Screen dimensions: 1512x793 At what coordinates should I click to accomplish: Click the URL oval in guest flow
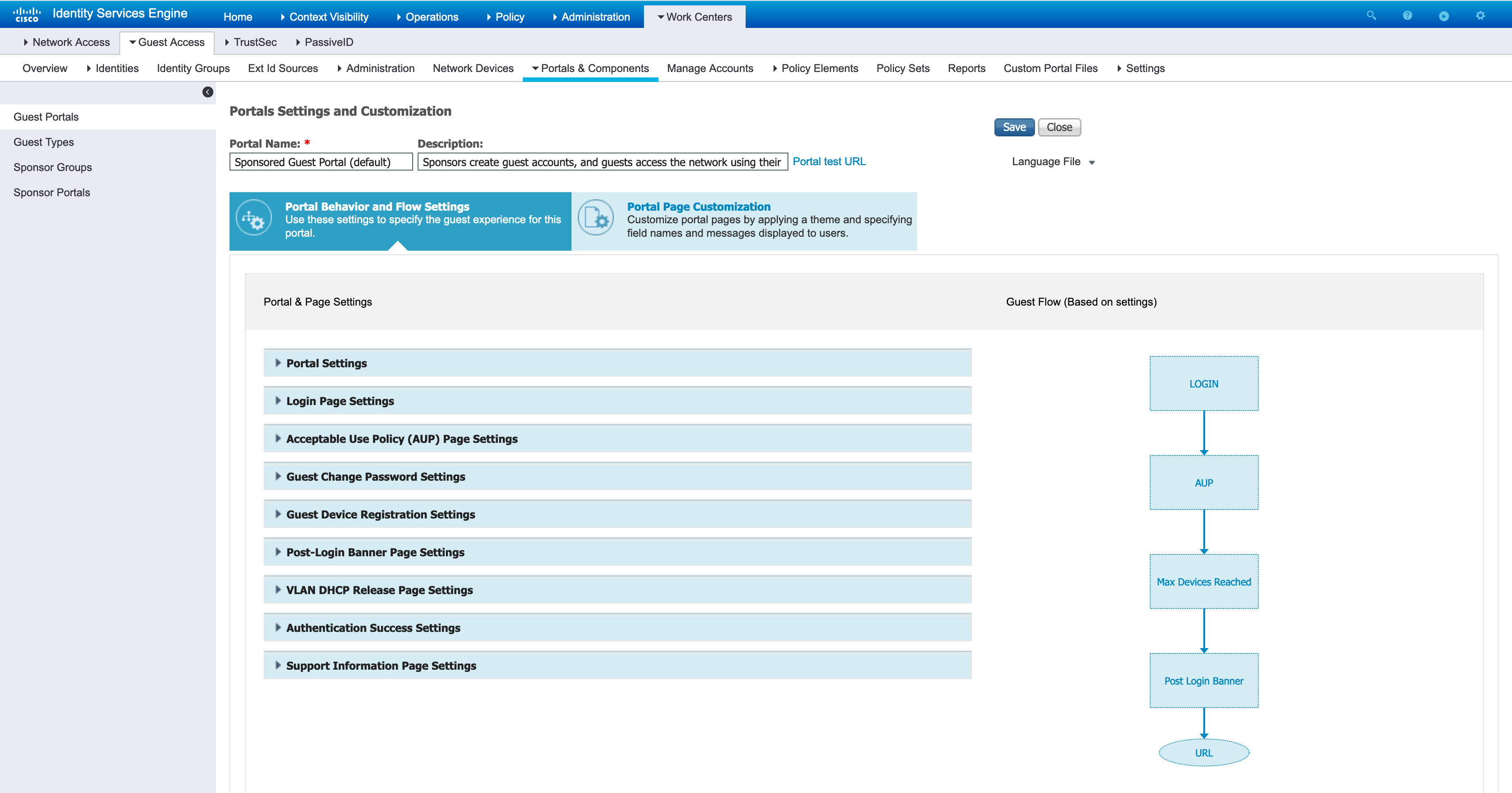click(1203, 752)
